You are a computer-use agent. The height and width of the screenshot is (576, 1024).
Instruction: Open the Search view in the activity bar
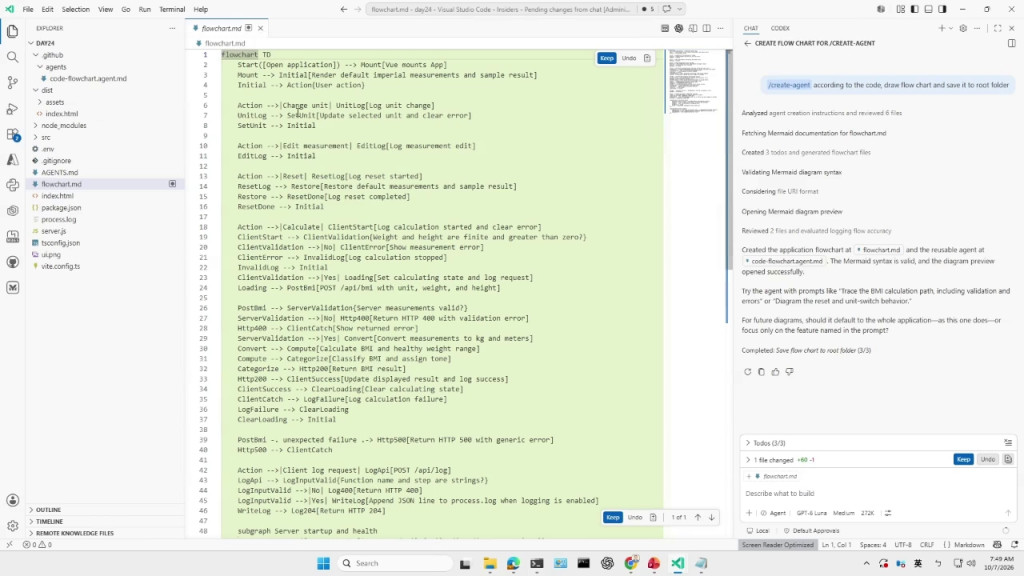tap(12, 57)
